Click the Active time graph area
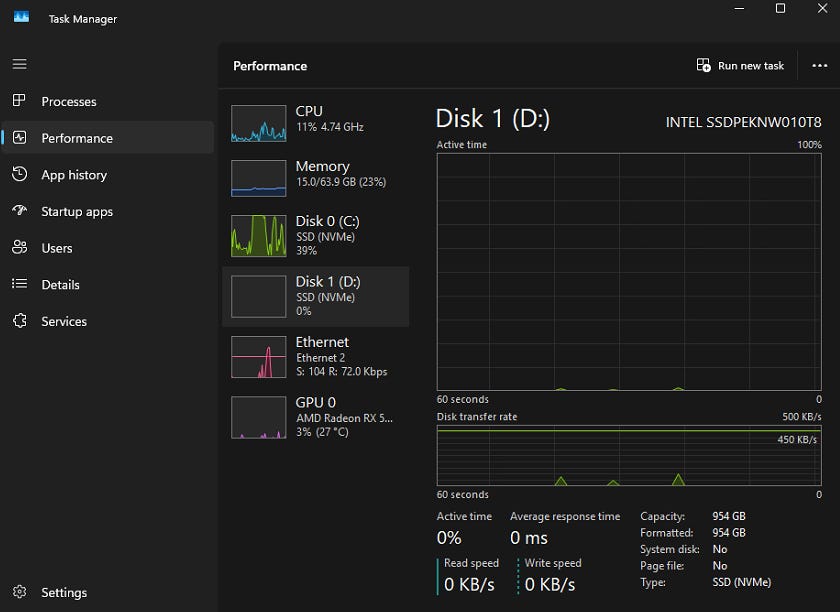Image resolution: width=840 pixels, height=612 pixels. click(x=629, y=271)
